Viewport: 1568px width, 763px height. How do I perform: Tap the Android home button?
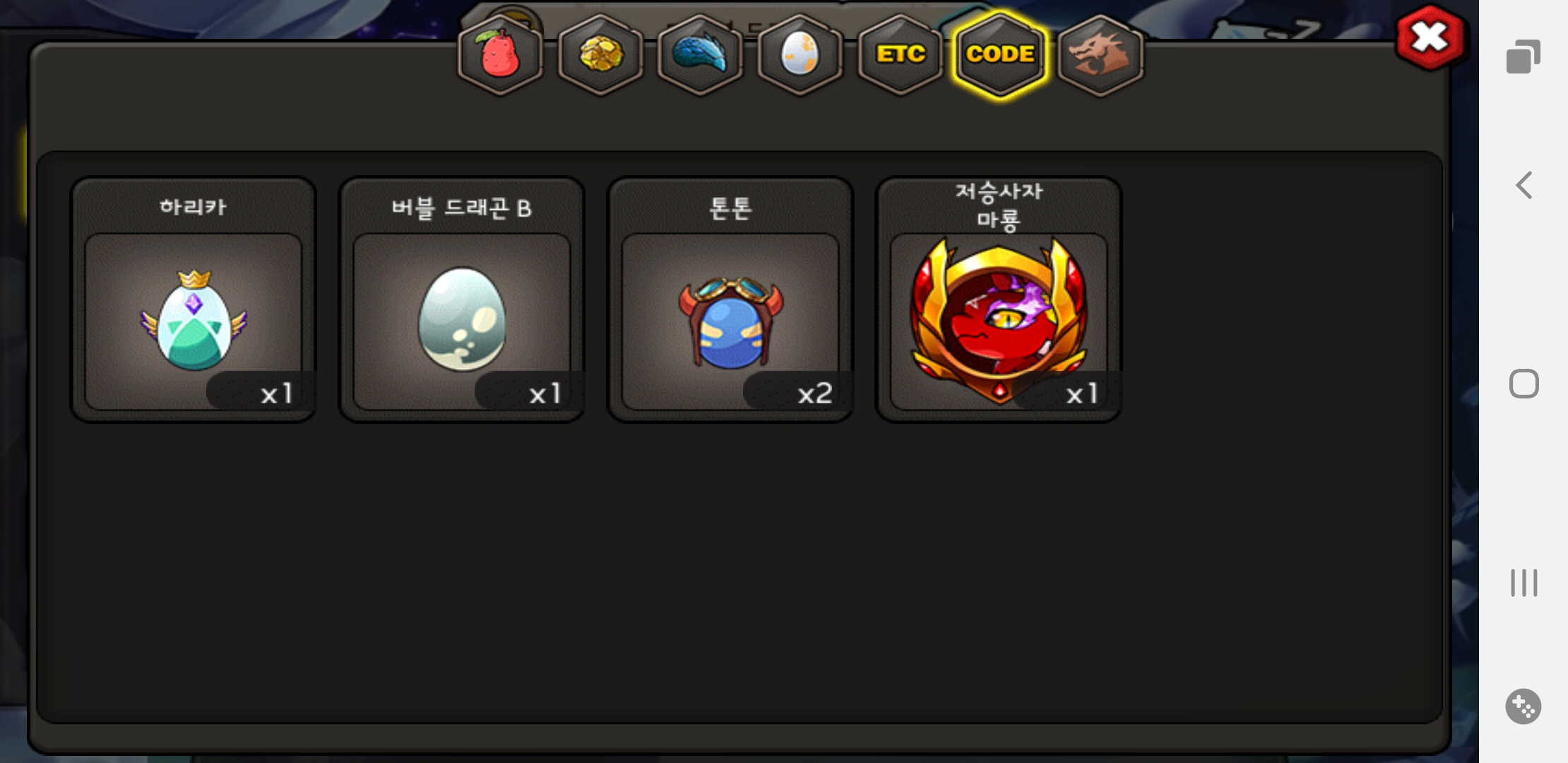pos(1524,384)
